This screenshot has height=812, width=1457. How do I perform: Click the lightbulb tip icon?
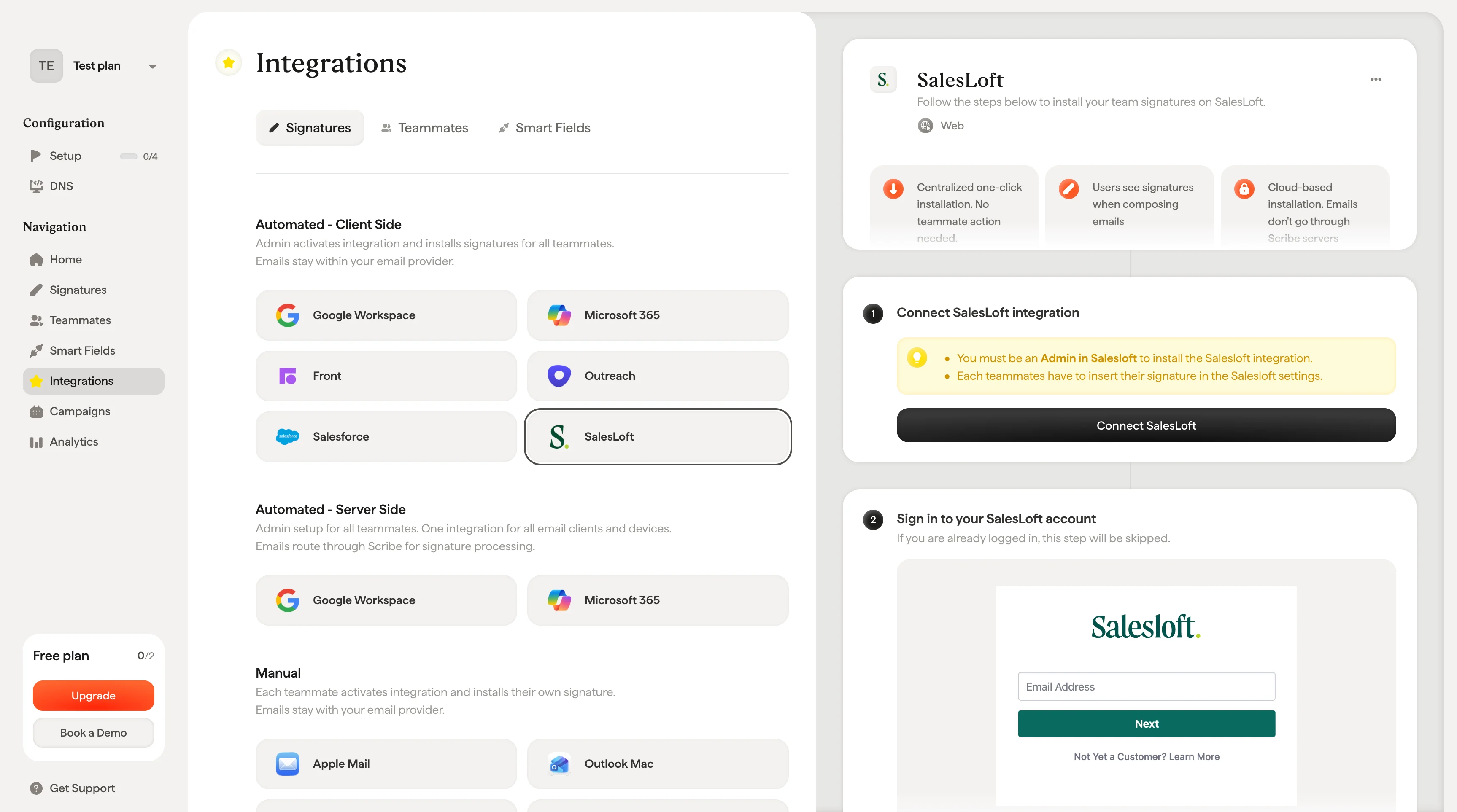[917, 358]
